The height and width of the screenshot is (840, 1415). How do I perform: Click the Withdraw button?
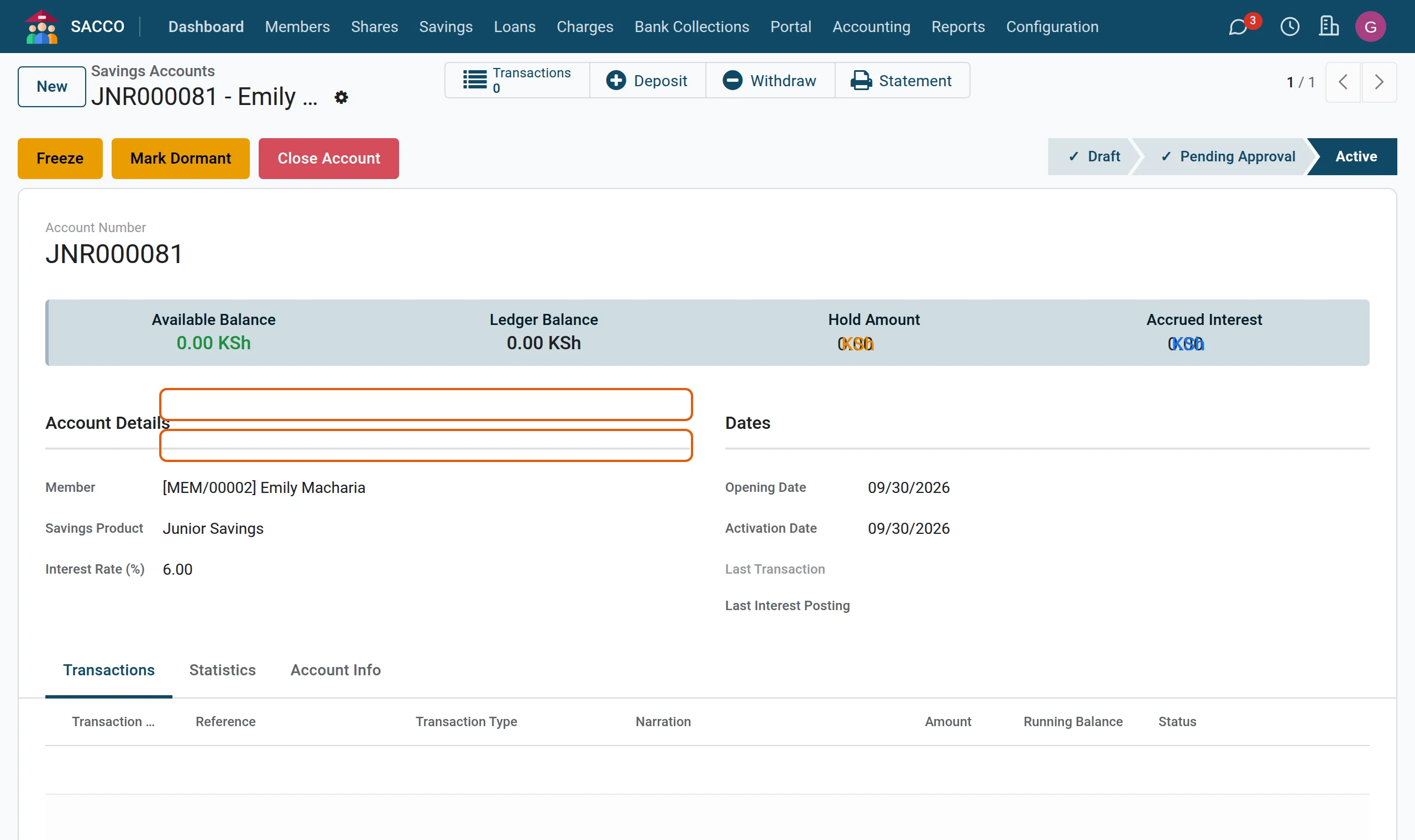click(x=770, y=80)
